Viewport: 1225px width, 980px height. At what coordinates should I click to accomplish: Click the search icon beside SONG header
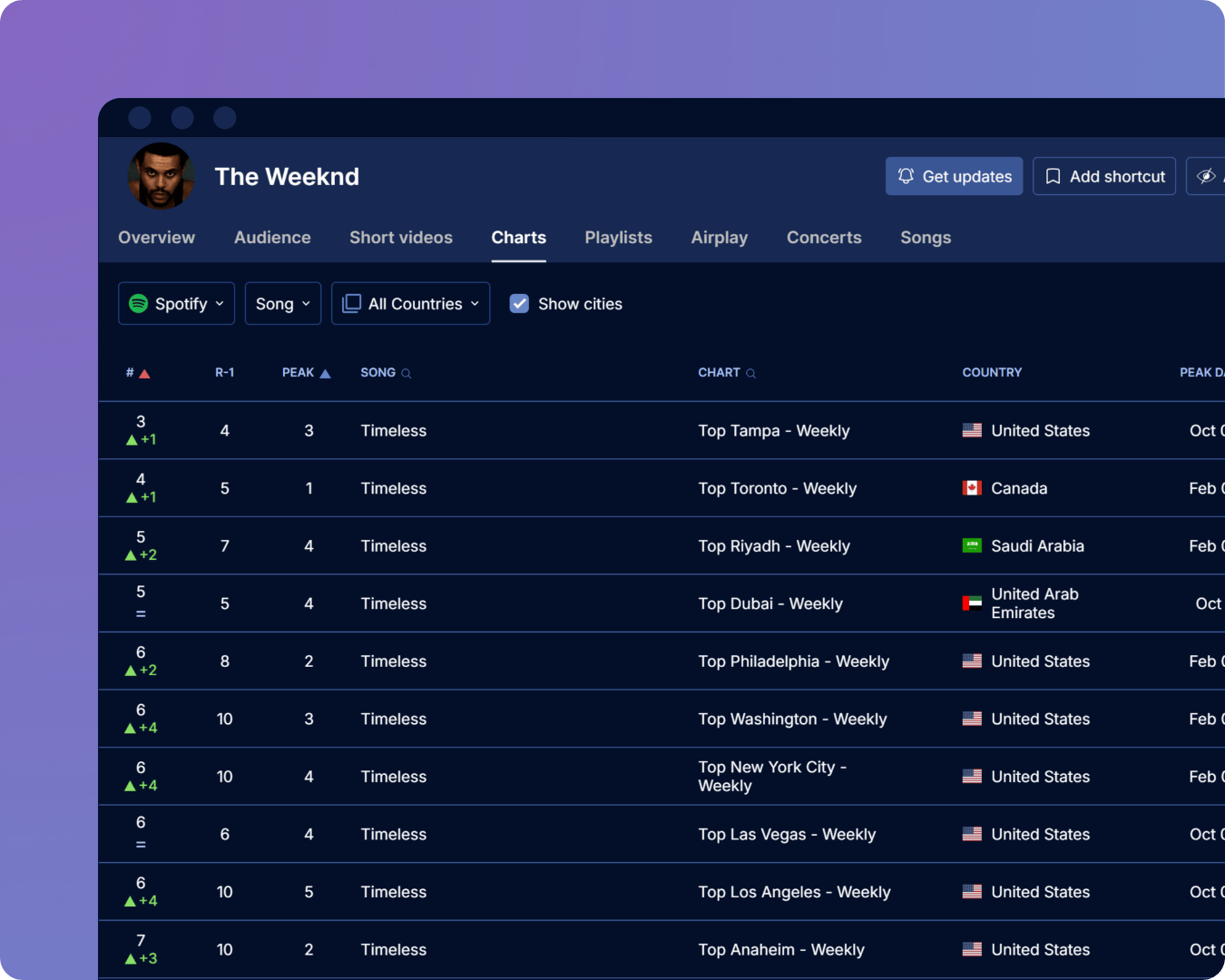(x=407, y=373)
